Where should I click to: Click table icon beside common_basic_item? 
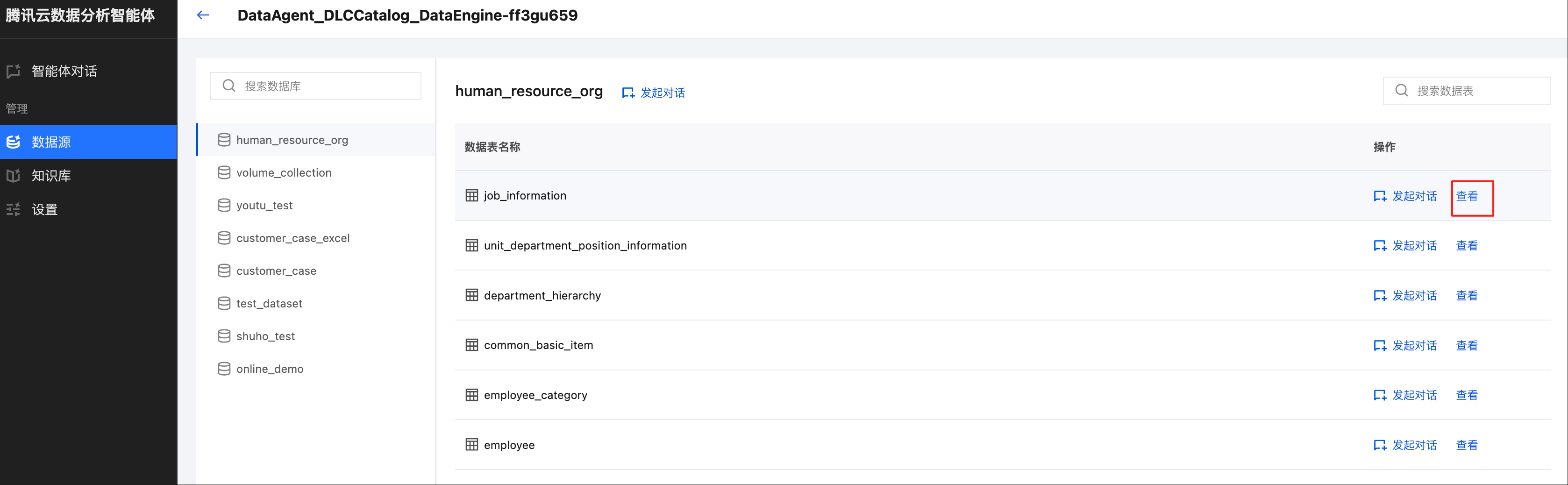tap(472, 345)
